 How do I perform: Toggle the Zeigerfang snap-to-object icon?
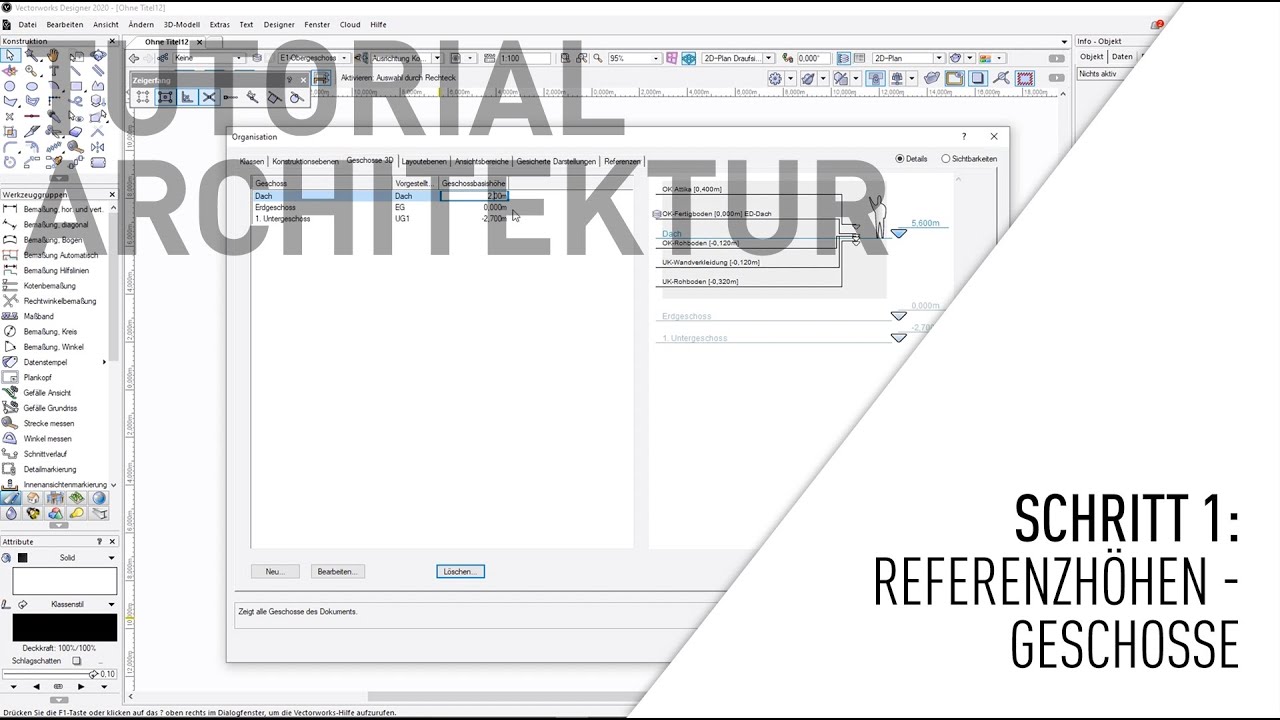tap(165, 97)
